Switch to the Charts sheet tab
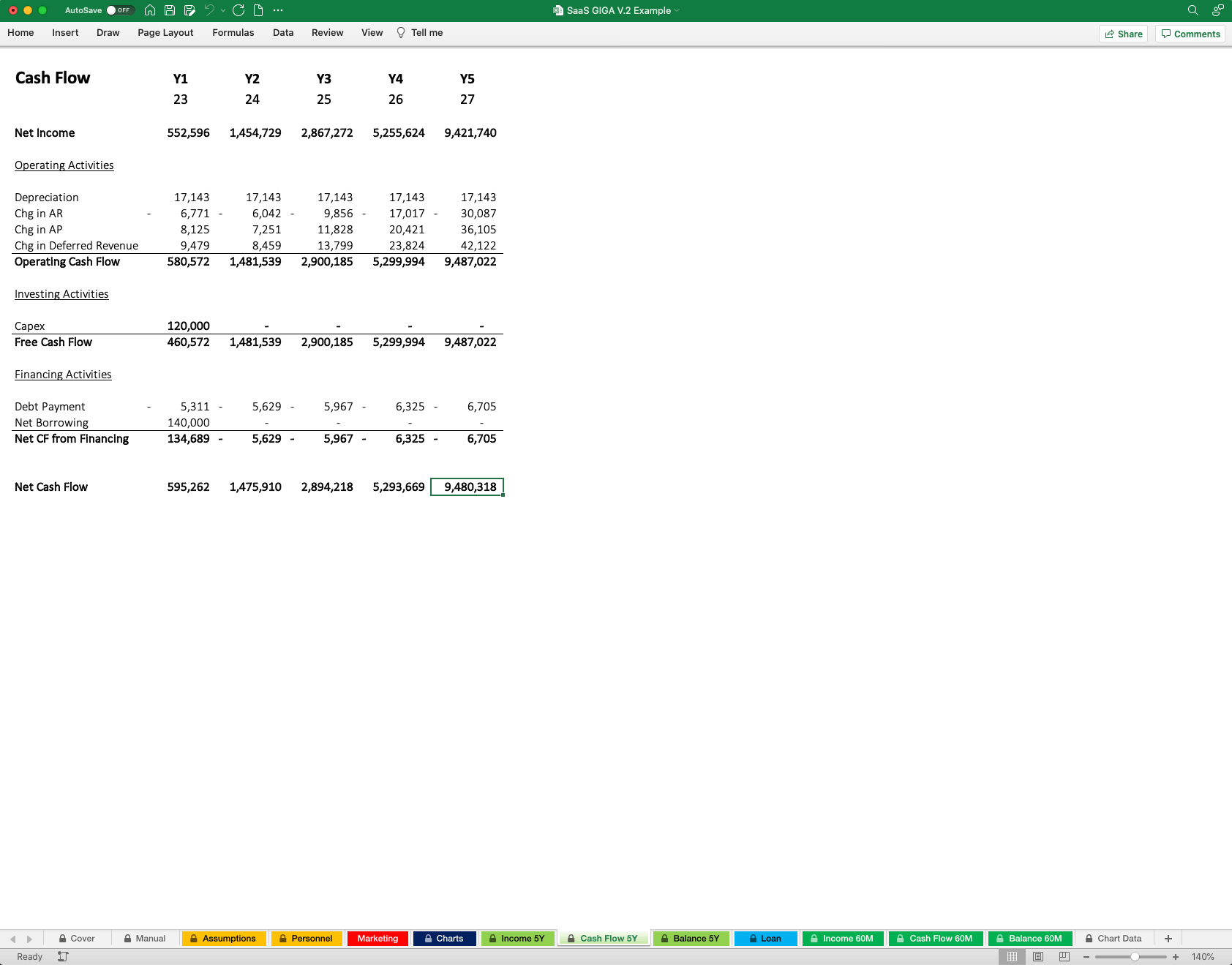The image size is (1232, 965). coord(444,939)
